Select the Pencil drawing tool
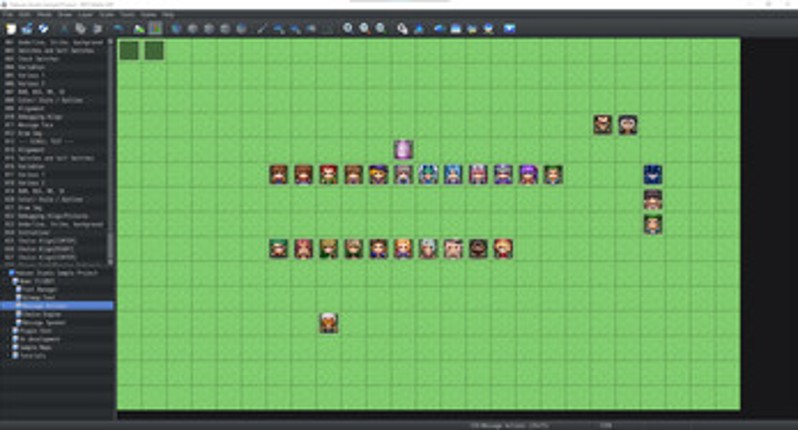 262,28
